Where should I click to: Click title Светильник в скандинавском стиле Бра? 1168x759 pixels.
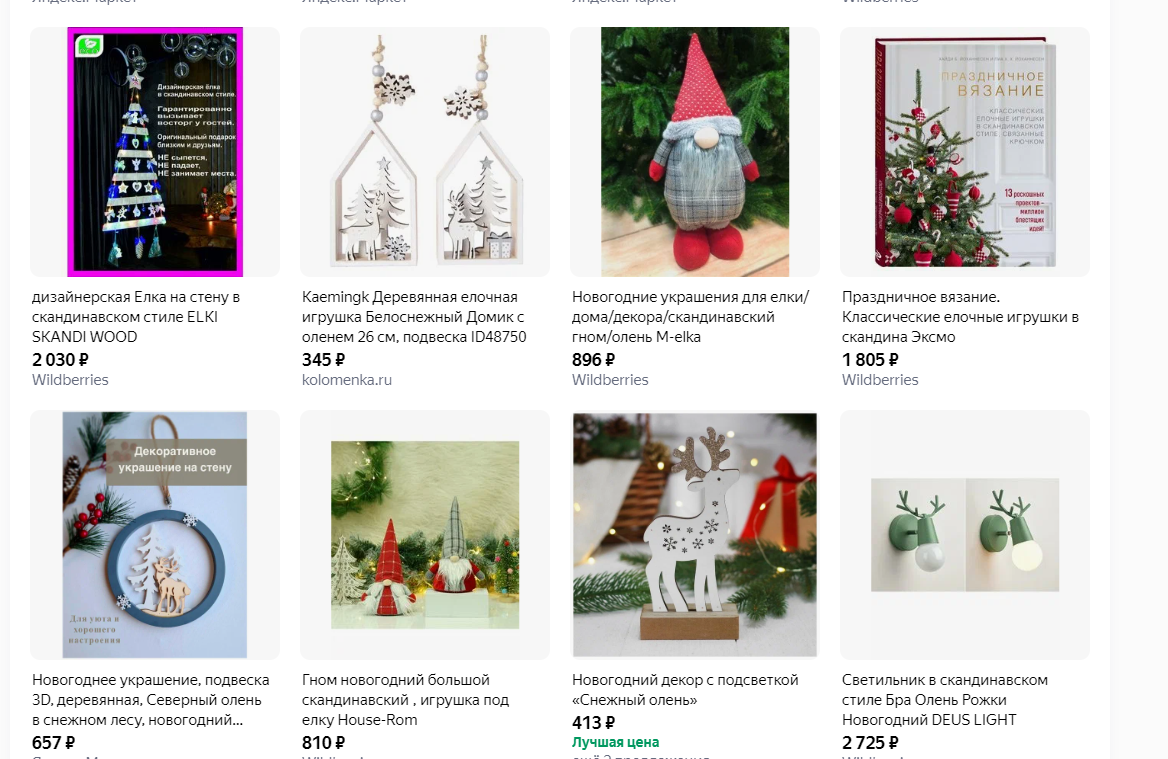(945, 699)
